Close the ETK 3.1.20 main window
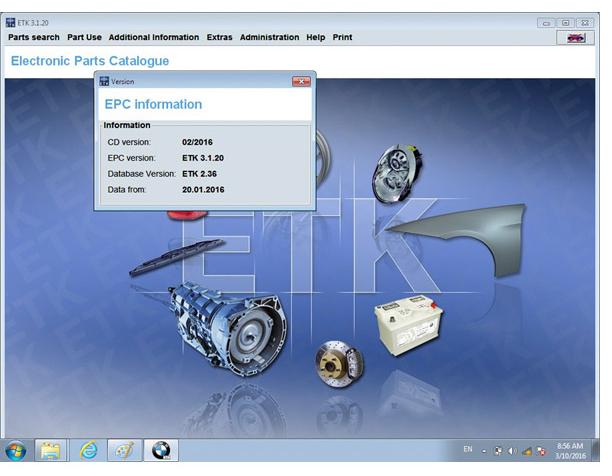Image resolution: width=612 pixels, height=476 pixels. tap(585, 23)
